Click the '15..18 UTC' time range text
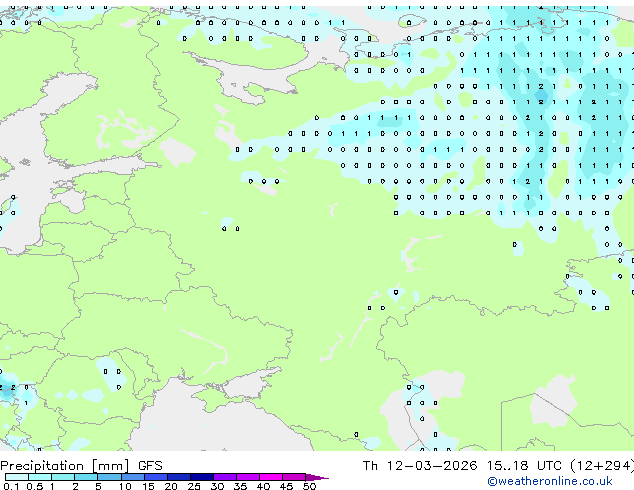This screenshot has width=634, height=490. click(x=524, y=466)
